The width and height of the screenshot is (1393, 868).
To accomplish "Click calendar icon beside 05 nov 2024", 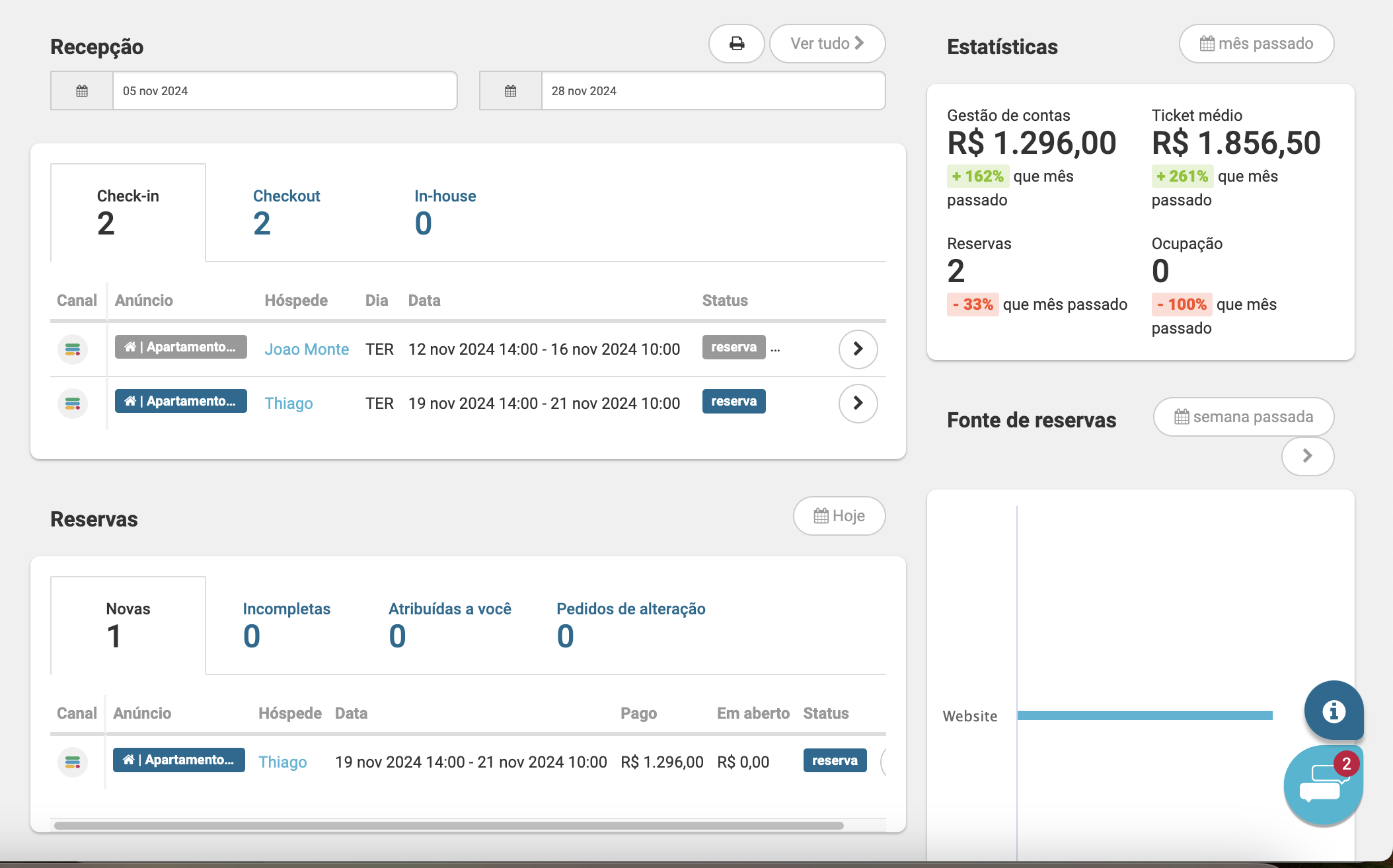I will (82, 91).
